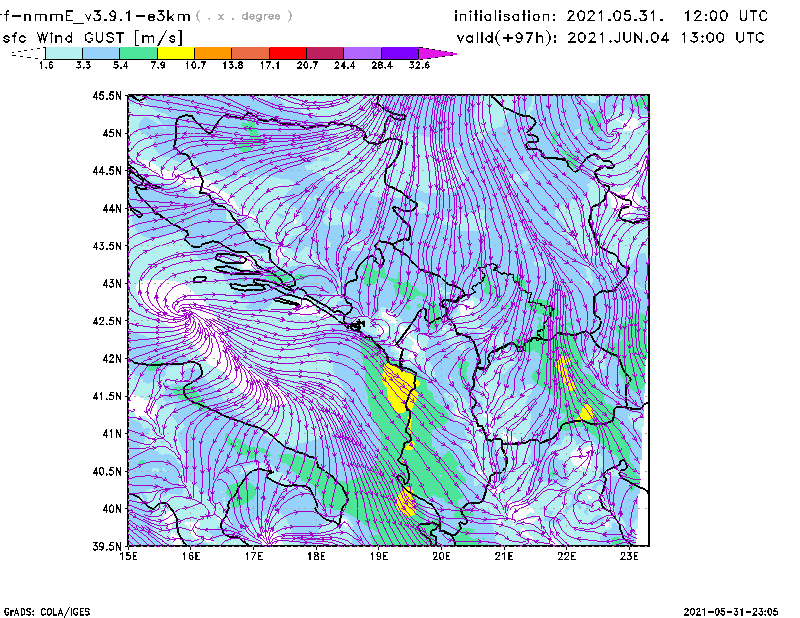Screen dimensions: 800x618
Task: Click the '20E' longitude label
Action: (441, 556)
